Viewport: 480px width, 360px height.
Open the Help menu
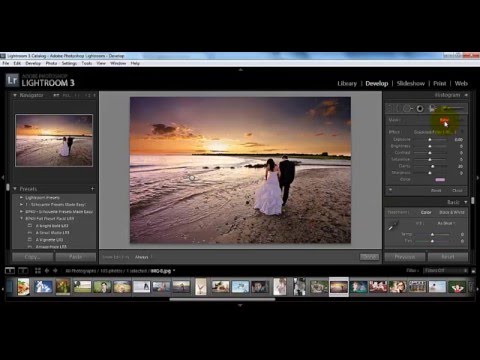135,63
